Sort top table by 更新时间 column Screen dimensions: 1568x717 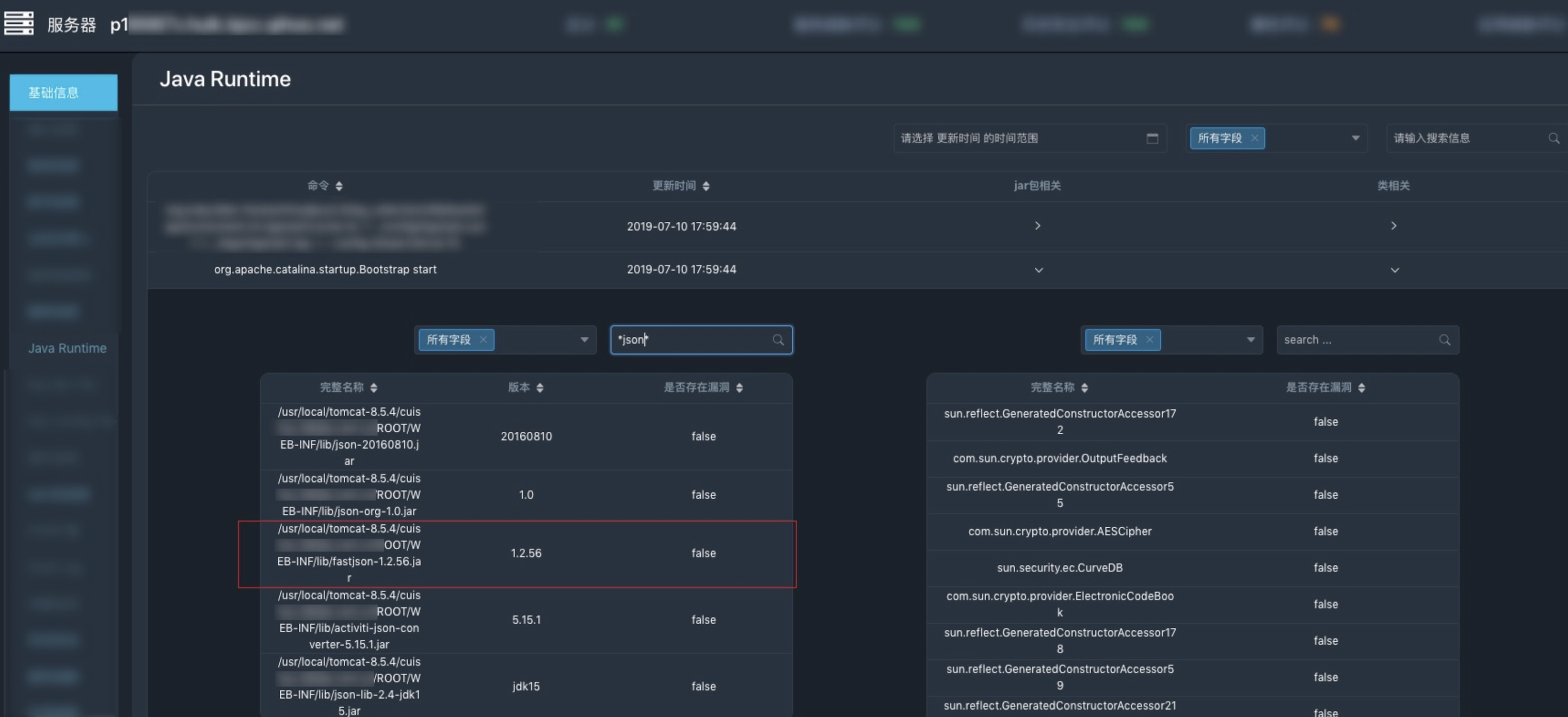click(706, 186)
